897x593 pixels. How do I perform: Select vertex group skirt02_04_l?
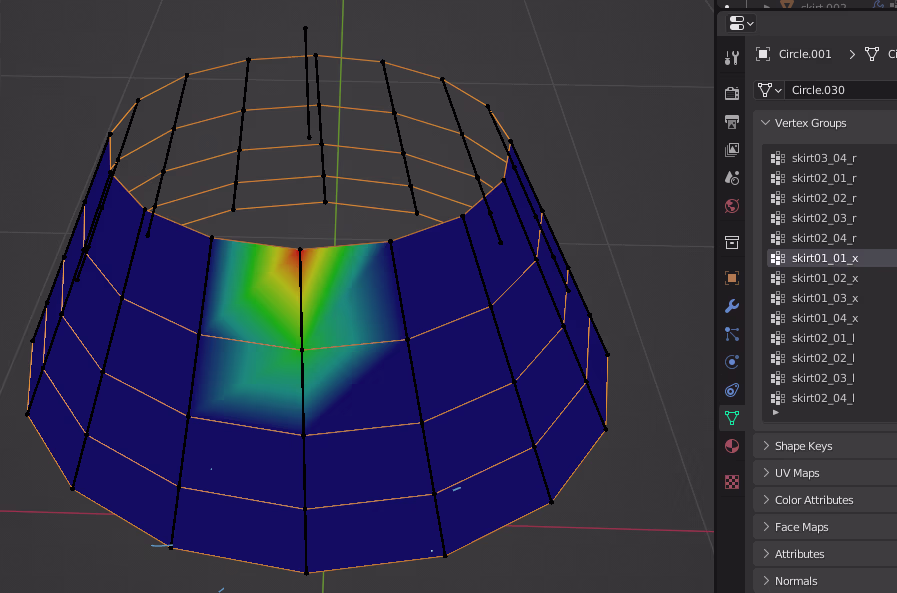tap(832, 398)
